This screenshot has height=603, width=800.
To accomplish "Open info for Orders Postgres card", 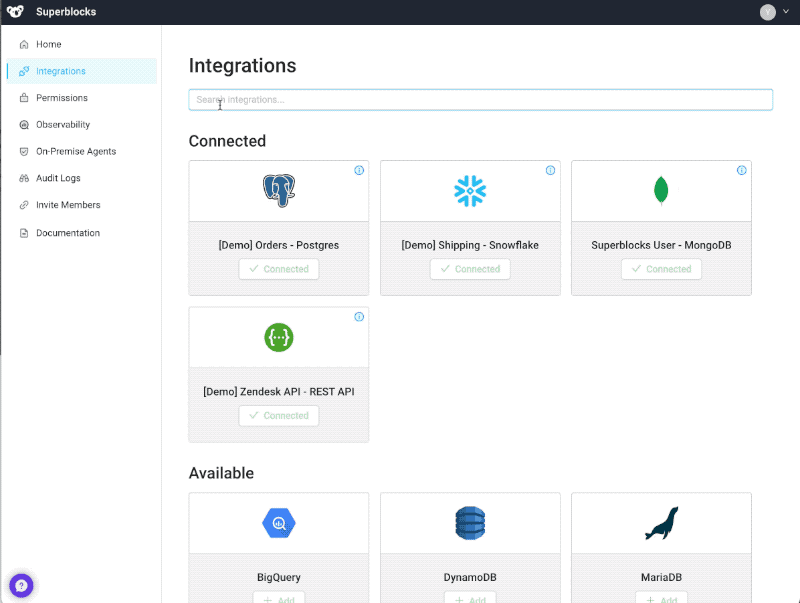I will 359,170.
